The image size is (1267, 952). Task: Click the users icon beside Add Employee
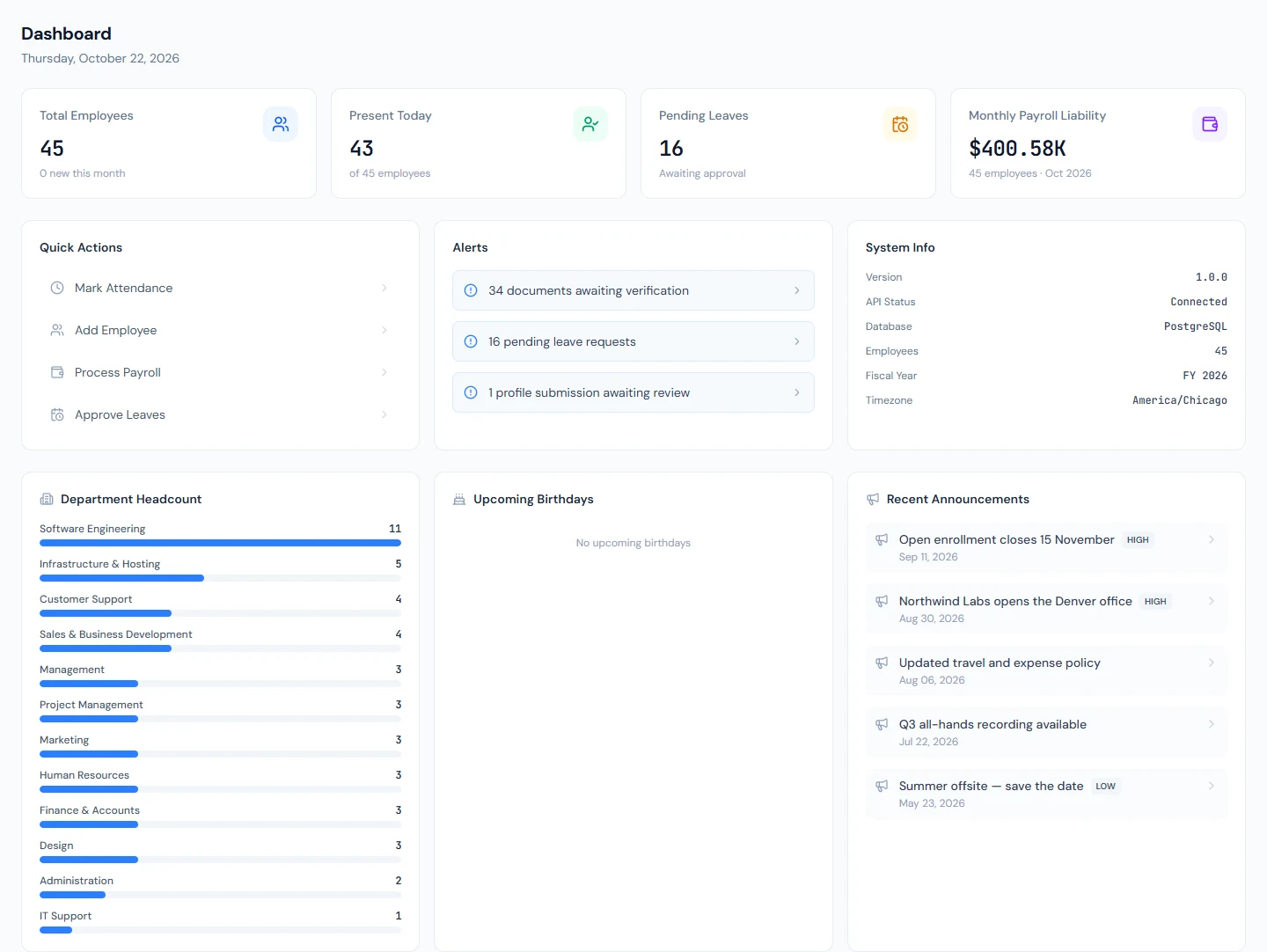(57, 330)
